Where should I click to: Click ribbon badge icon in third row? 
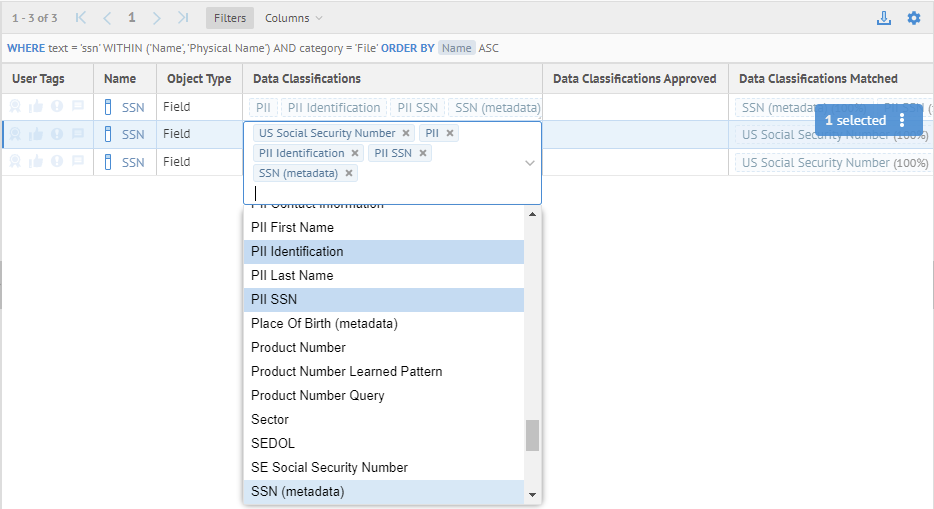16,162
